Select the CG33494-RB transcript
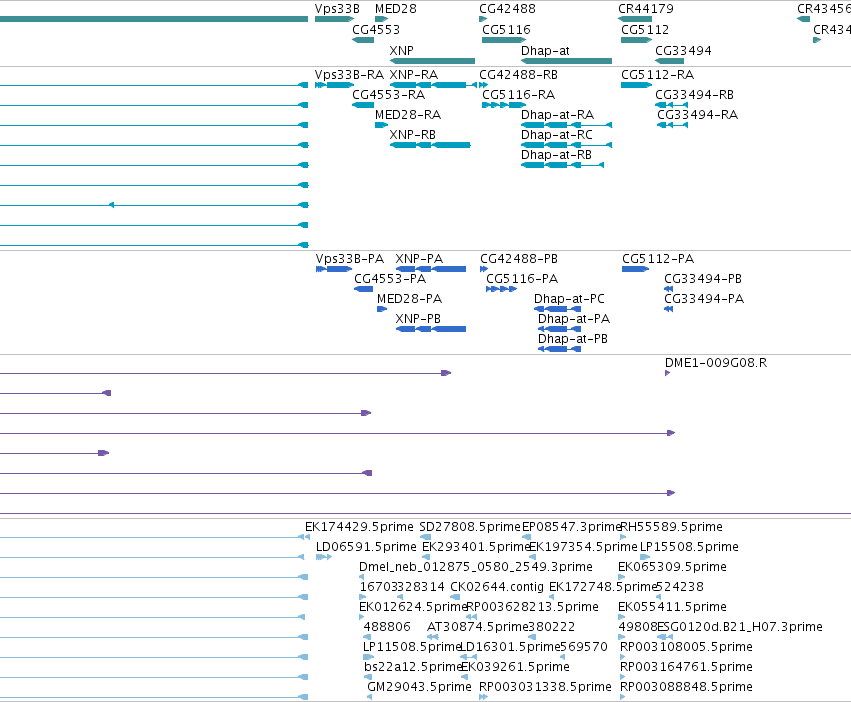Viewport: 851px width, 702px height. coord(671,105)
